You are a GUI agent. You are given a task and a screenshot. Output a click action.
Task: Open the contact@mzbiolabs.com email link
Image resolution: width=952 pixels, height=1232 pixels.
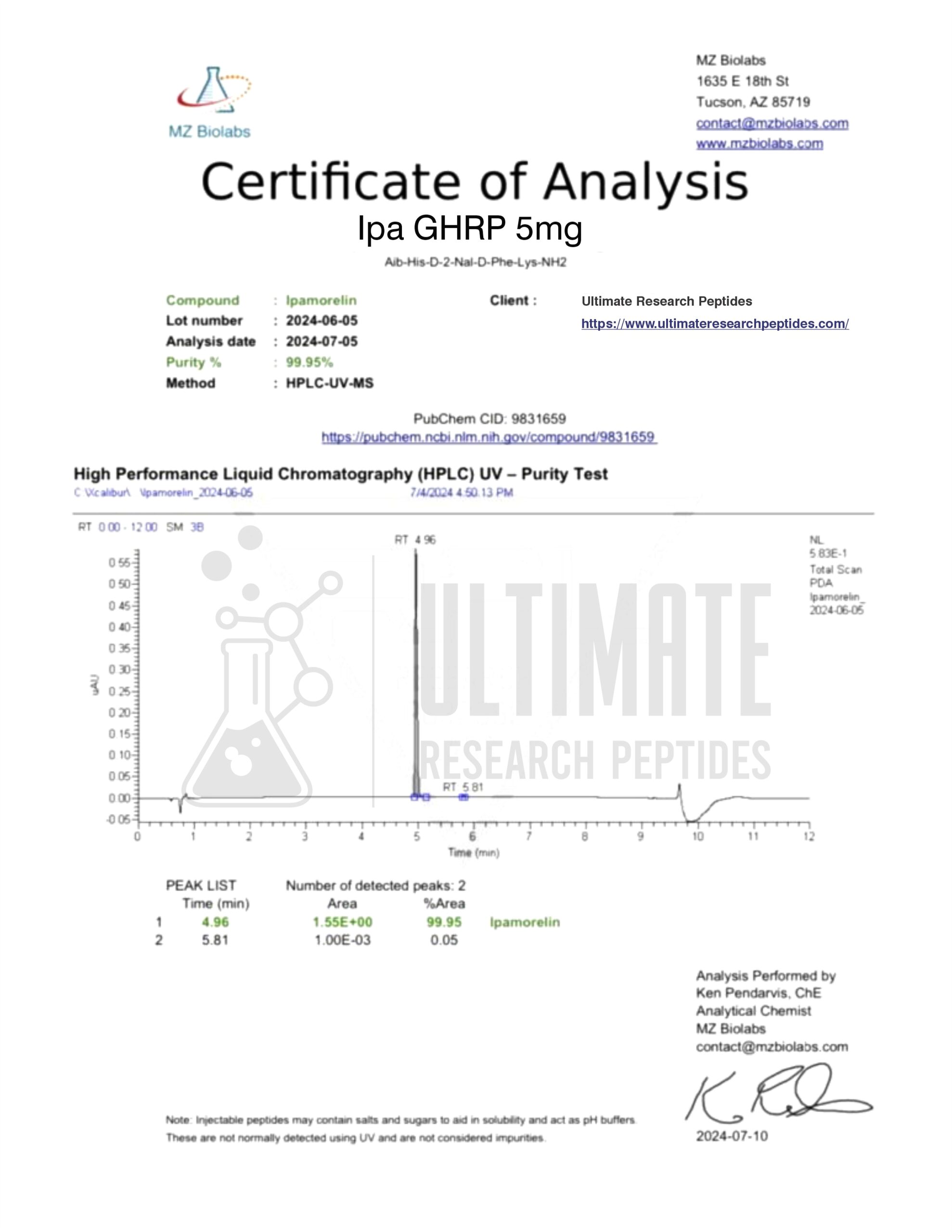[772, 123]
